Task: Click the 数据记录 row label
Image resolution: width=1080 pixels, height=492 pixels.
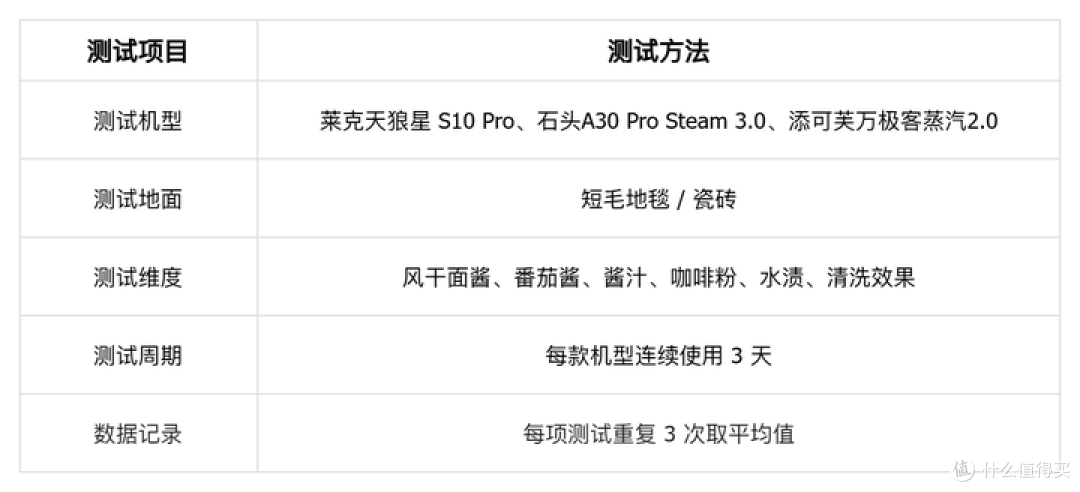Action: point(138,434)
